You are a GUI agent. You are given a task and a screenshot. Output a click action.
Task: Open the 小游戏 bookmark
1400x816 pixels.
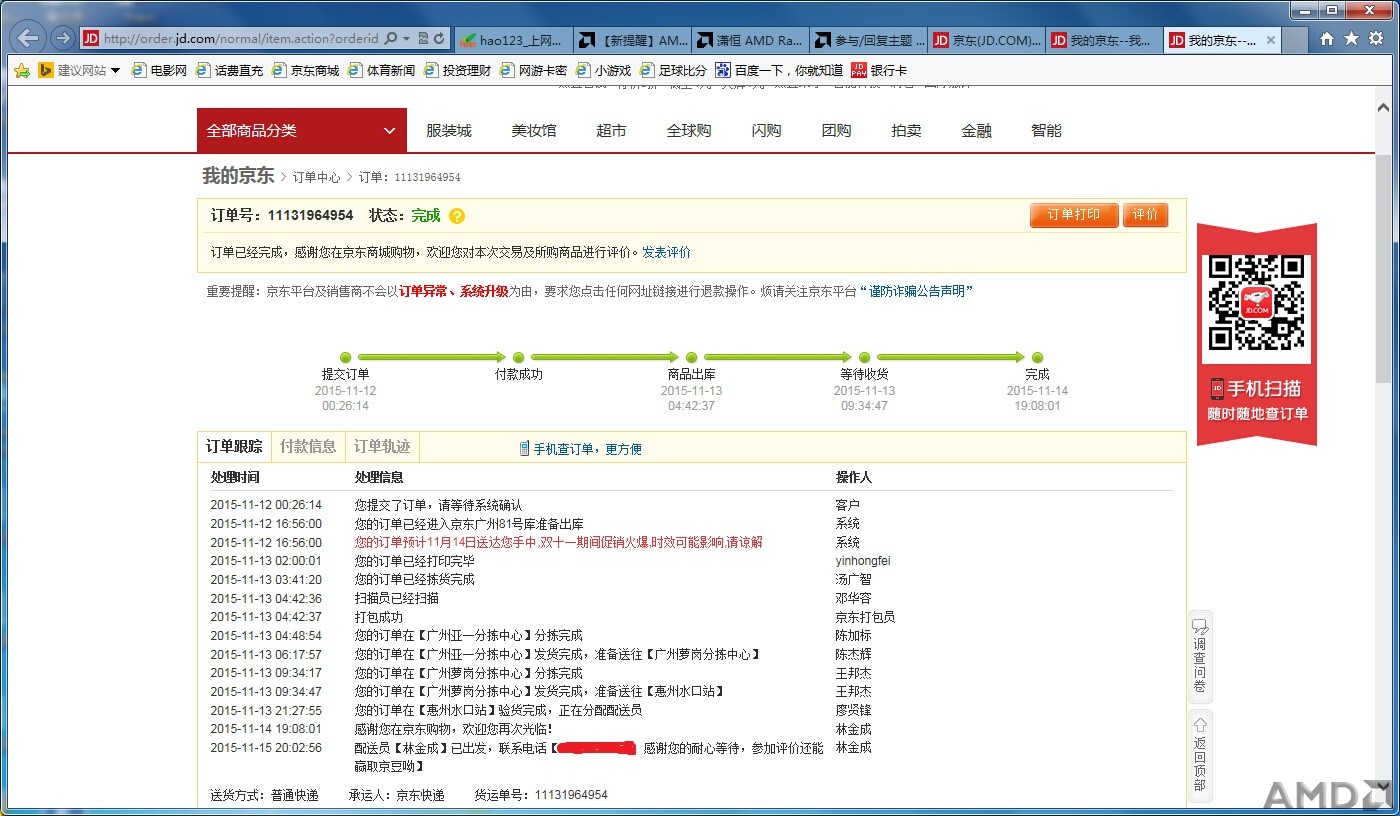(x=604, y=71)
